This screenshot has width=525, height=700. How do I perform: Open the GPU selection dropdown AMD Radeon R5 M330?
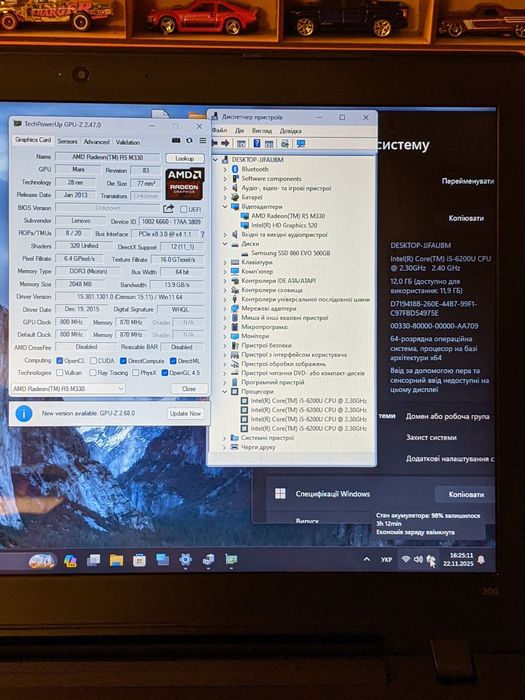click(x=67, y=389)
